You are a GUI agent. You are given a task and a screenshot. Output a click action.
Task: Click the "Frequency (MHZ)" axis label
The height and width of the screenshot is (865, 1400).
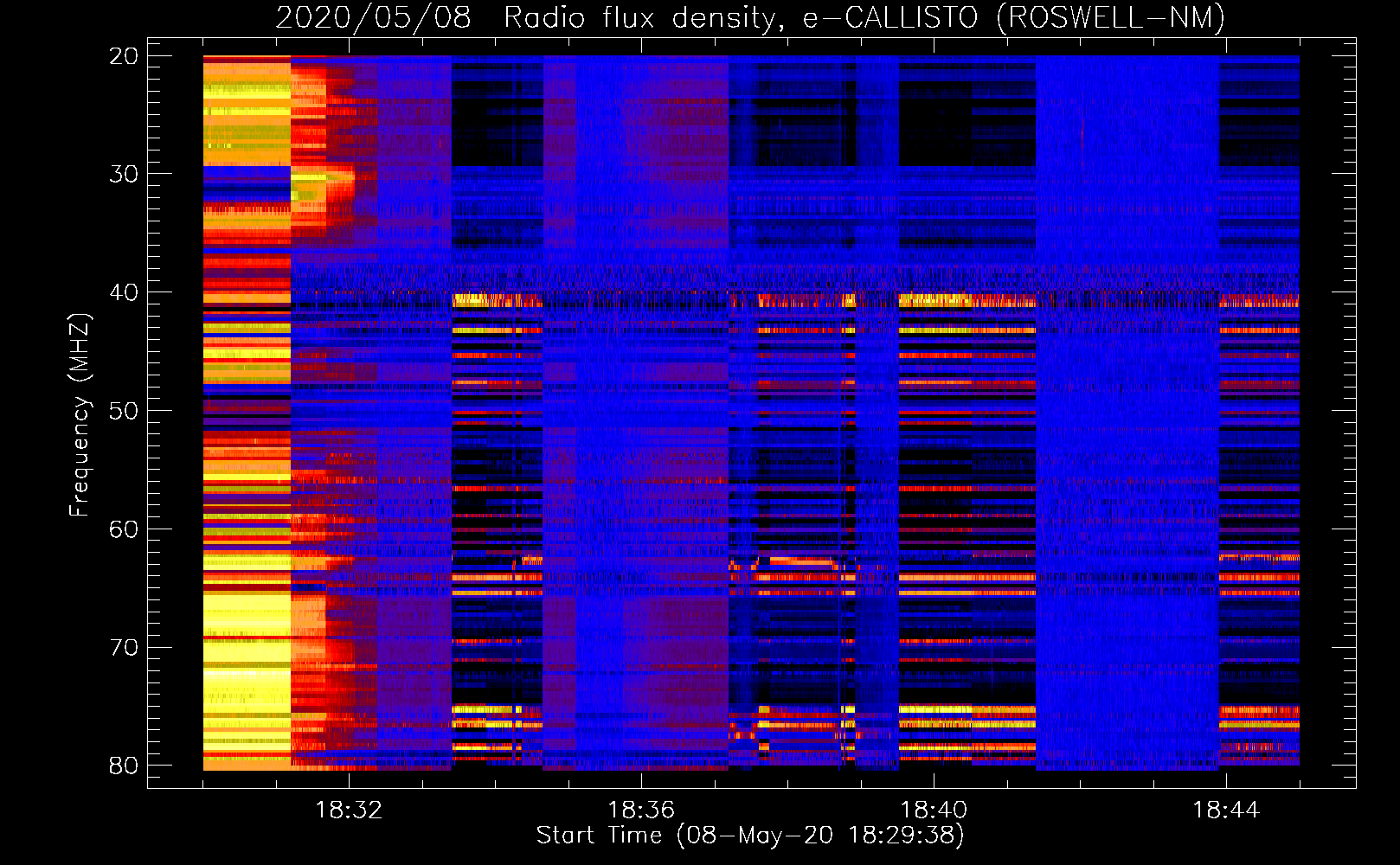click(x=80, y=415)
